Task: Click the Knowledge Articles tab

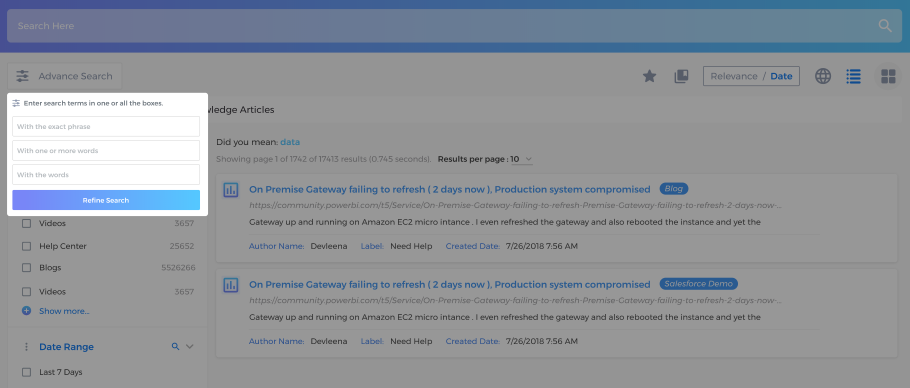Action: pos(241,110)
